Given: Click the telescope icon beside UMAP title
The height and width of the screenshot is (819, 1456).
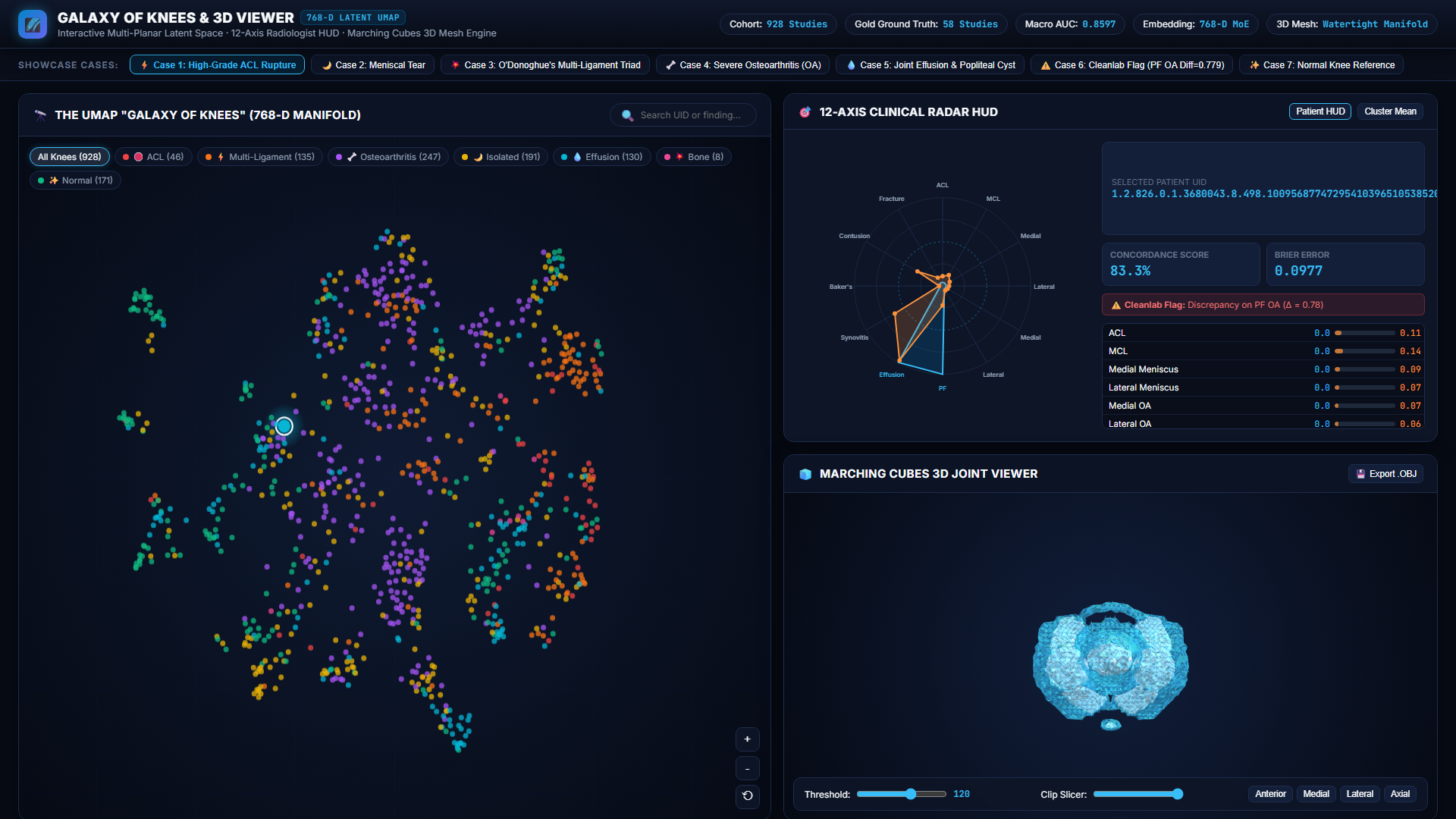Looking at the screenshot, I should [x=41, y=115].
